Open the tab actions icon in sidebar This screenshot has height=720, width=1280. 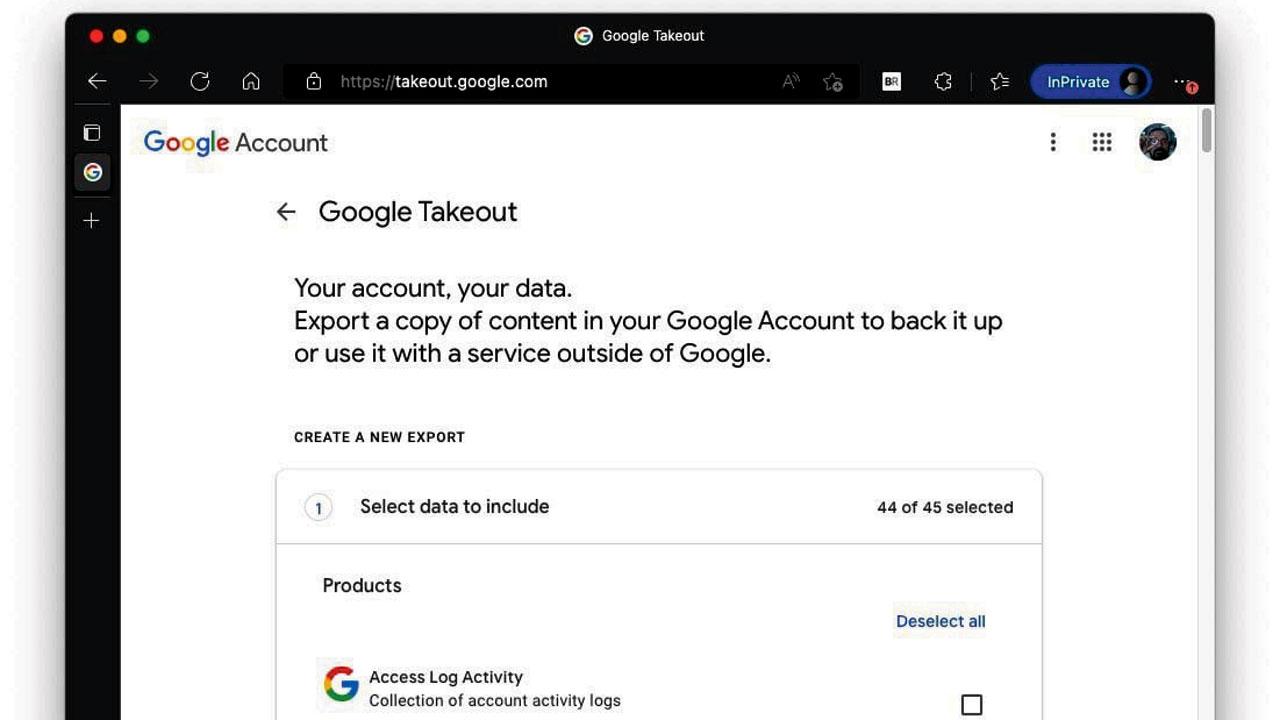[92, 132]
